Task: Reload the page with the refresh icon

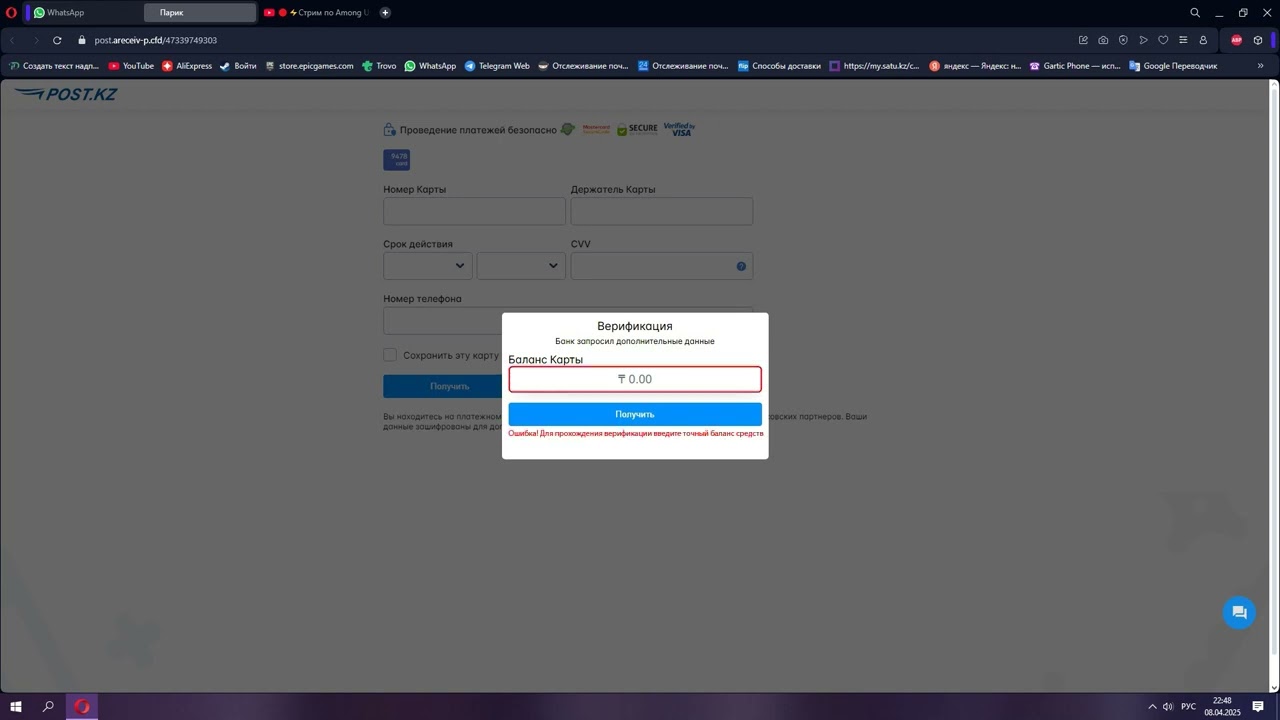Action: tap(57, 40)
